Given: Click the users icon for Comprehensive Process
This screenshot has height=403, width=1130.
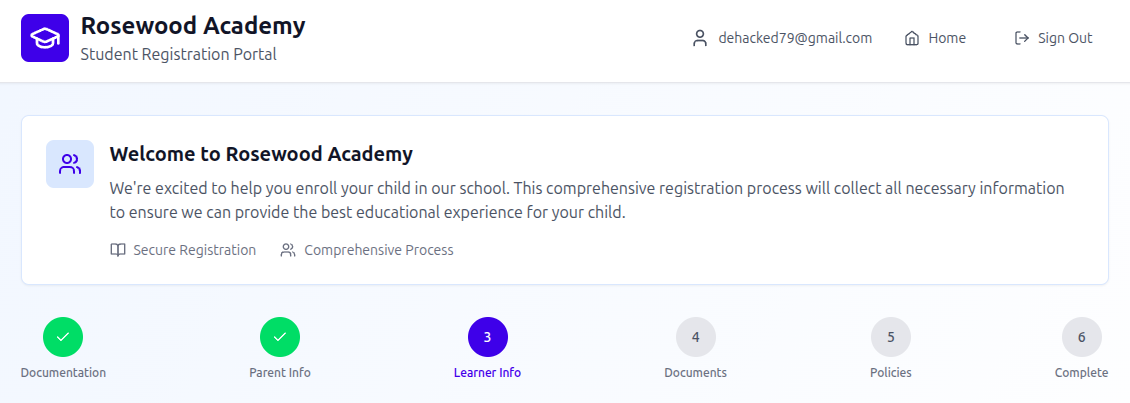Looking at the screenshot, I should 288,250.
